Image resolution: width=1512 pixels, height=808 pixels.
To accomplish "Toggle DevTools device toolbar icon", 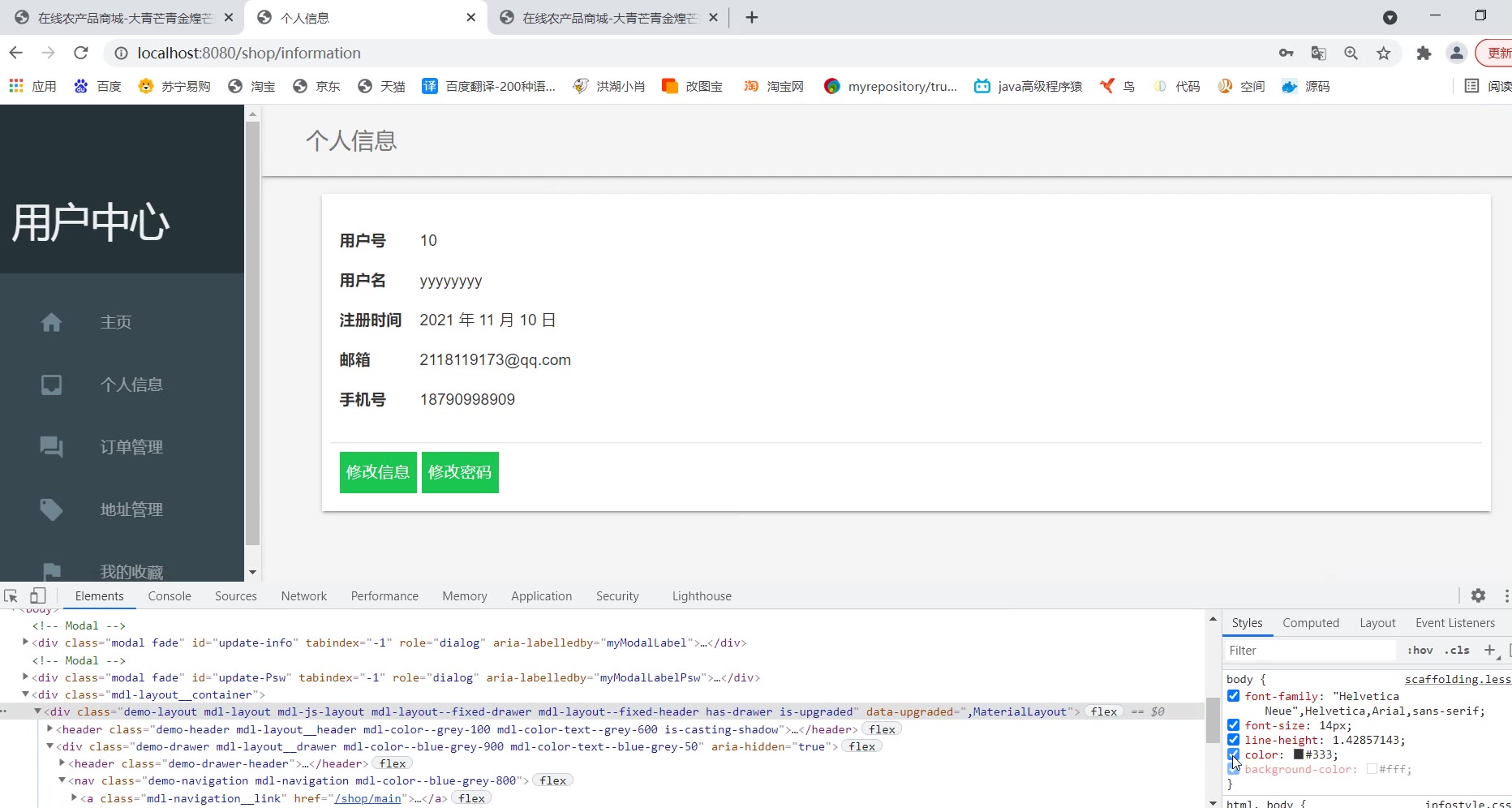I will coord(37,595).
